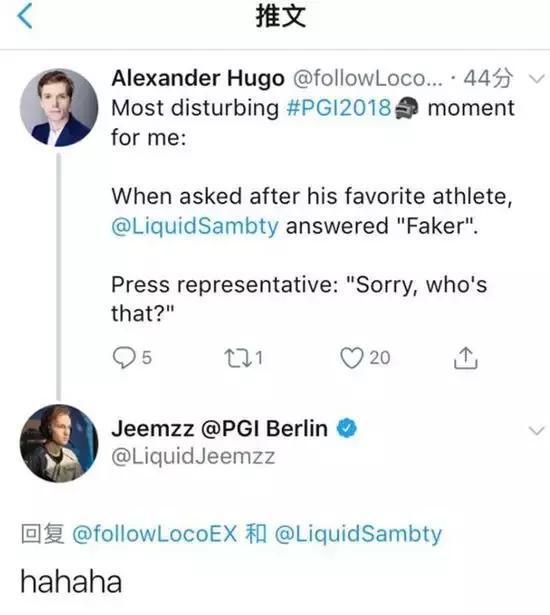Tap the 44分 timestamp on Hugo's tweet
The image size is (550, 615).
(x=488, y=78)
